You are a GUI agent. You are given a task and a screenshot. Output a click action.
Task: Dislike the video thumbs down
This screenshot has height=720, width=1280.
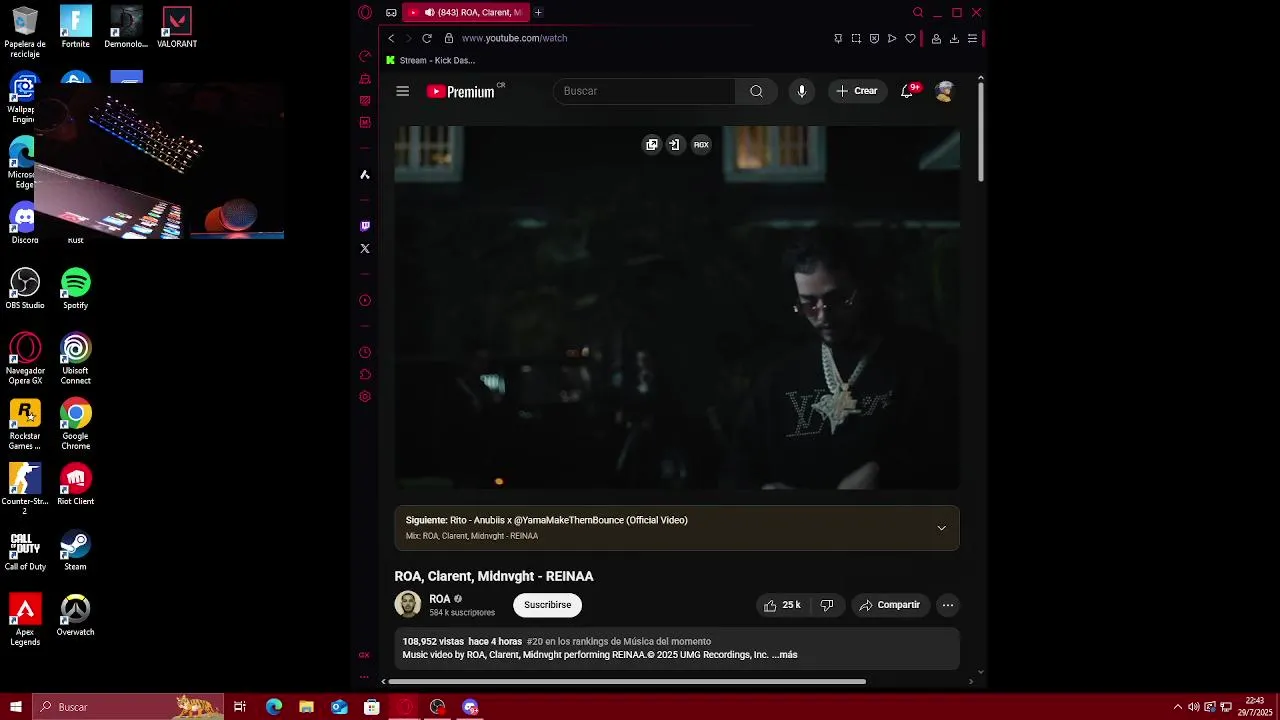tap(827, 605)
